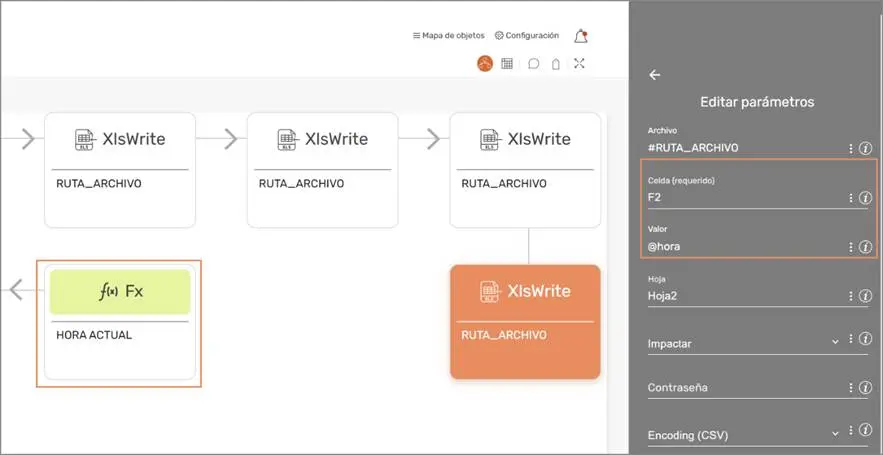Open the Hoja field options menu
The image size is (883, 455).
[851, 296]
